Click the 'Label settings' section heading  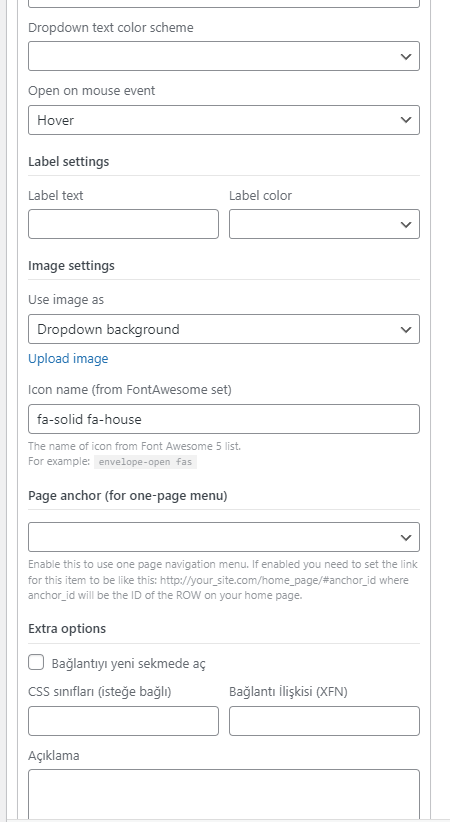tap(69, 161)
